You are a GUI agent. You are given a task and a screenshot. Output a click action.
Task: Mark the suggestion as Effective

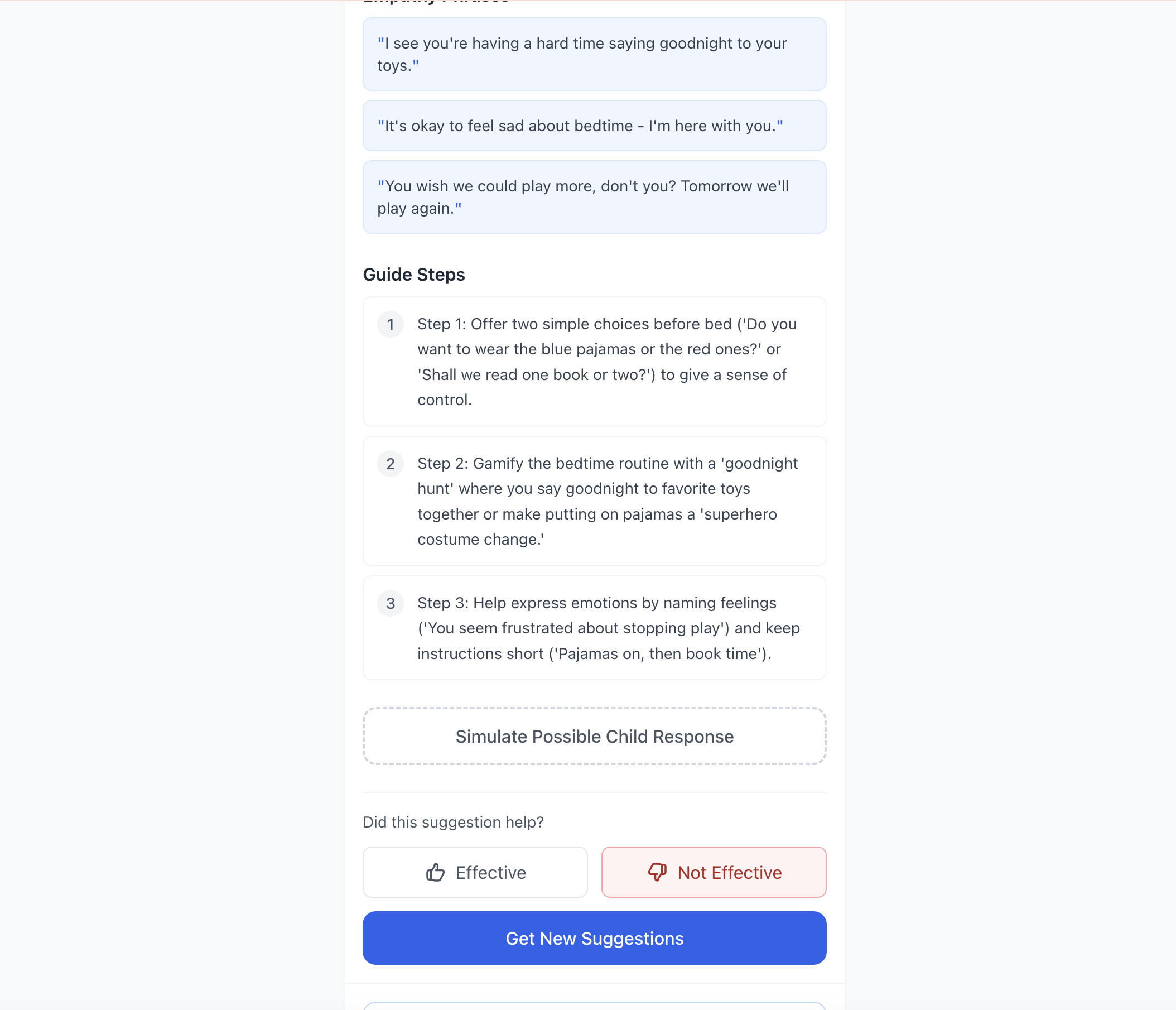point(475,872)
